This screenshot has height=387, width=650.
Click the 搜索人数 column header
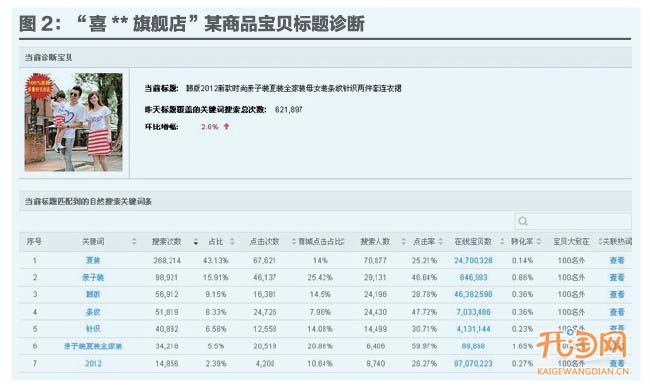pyautogui.click(x=375, y=242)
